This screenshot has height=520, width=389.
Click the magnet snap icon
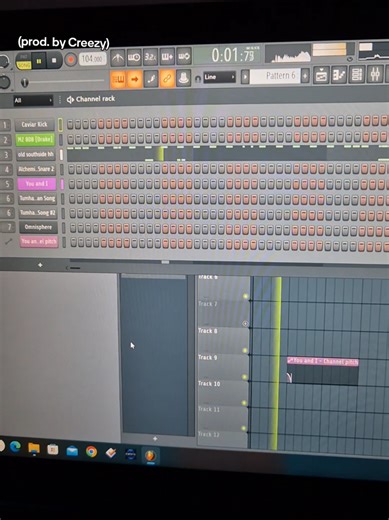pyautogui.click(x=198, y=79)
